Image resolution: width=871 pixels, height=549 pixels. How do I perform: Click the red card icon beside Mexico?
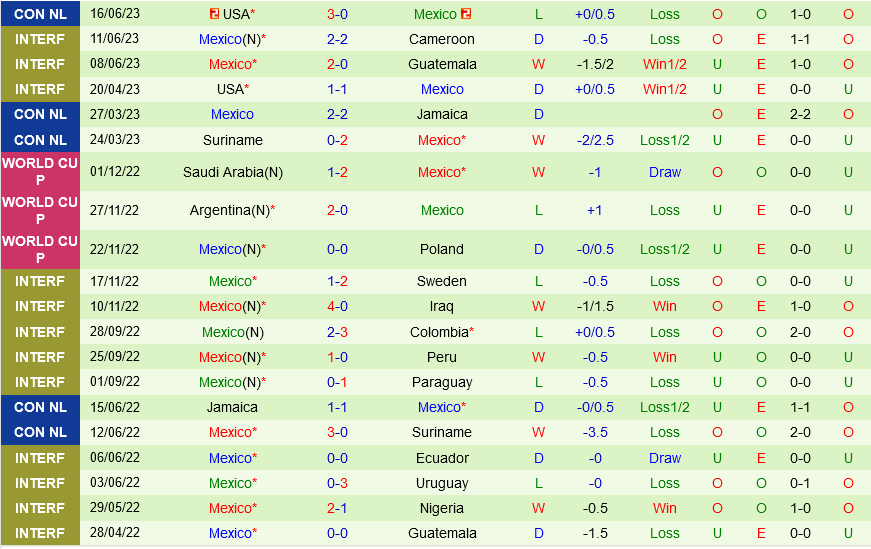pos(466,14)
